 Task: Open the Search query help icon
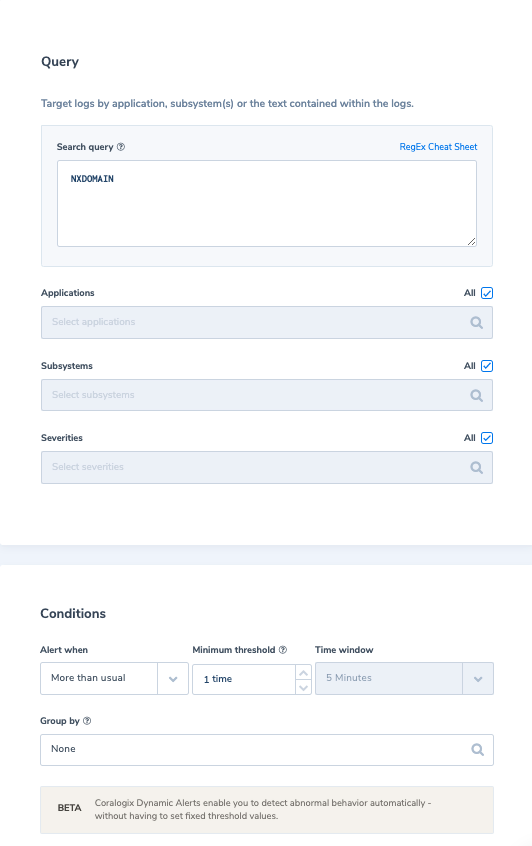point(121,147)
